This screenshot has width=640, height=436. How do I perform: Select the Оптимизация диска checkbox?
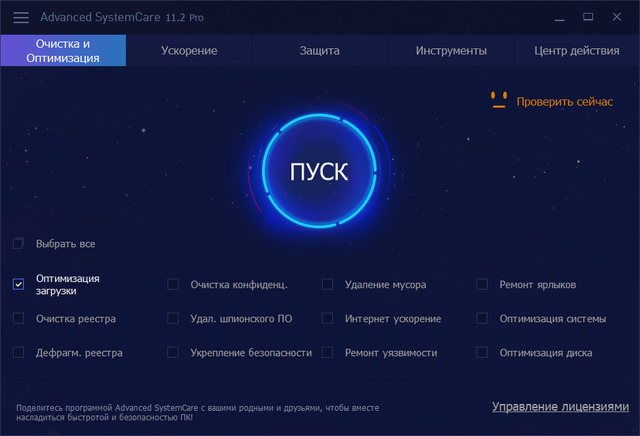[x=482, y=353]
